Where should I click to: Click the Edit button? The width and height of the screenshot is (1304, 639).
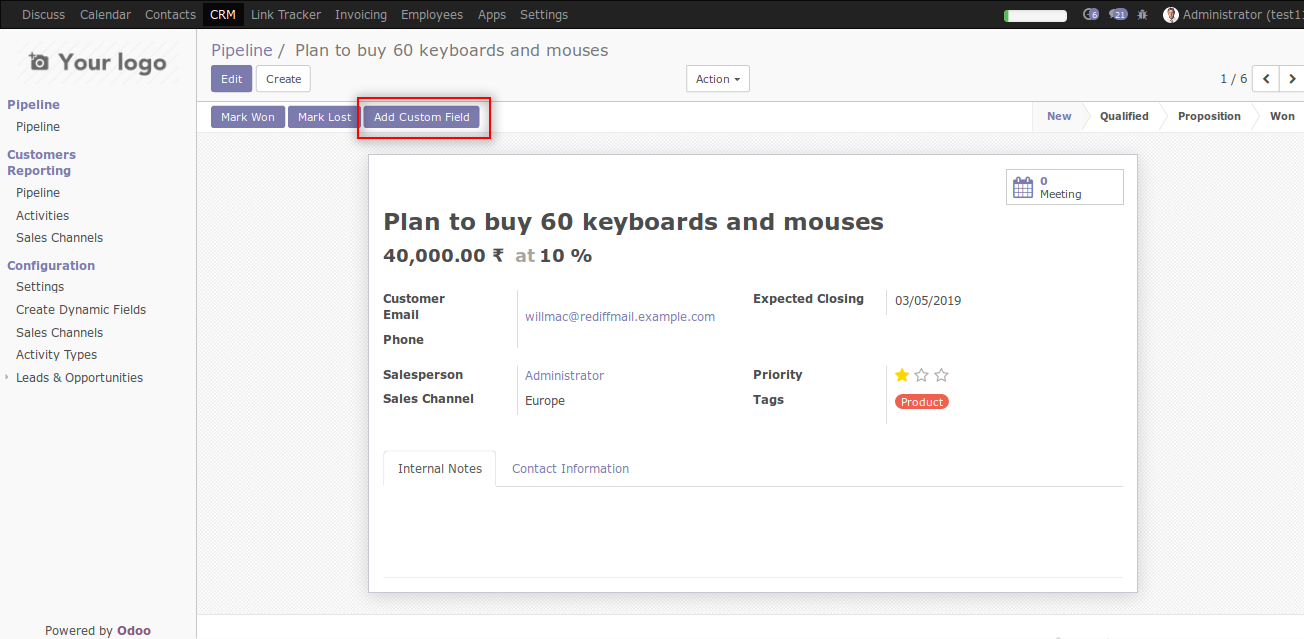click(x=232, y=79)
